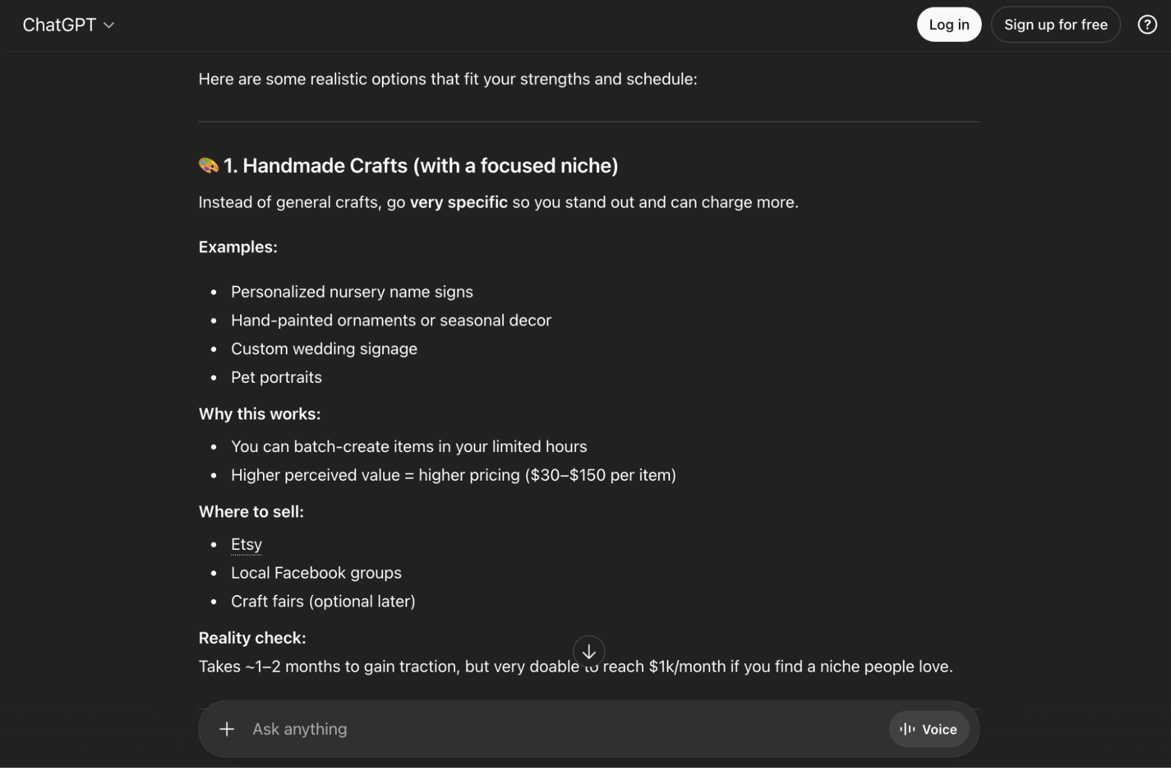Expand the ChatGPT model dropdown
The width and height of the screenshot is (1171, 768).
pyautogui.click(x=68, y=25)
